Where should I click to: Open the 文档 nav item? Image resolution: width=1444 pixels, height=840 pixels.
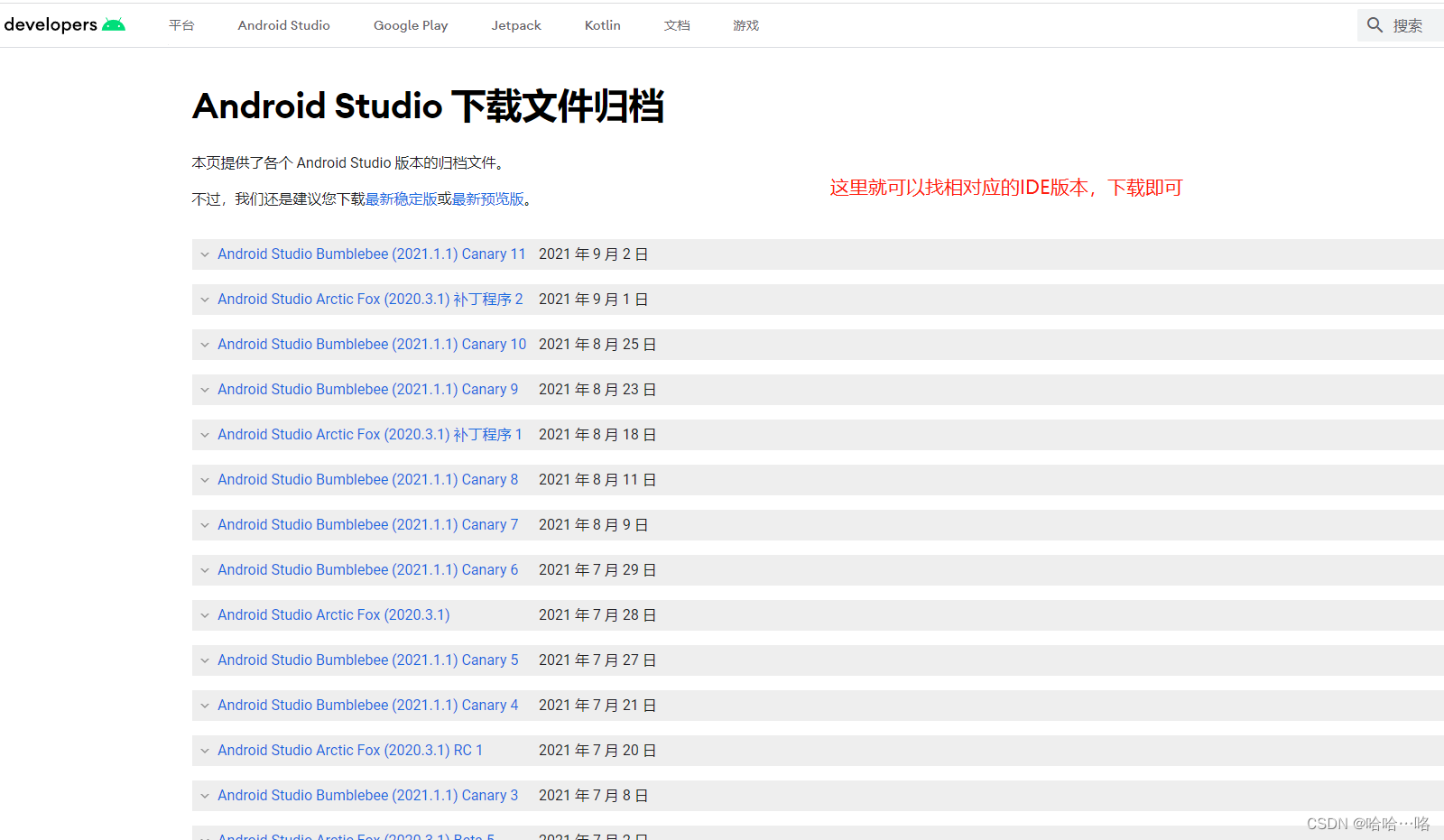click(x=677, y=25)
